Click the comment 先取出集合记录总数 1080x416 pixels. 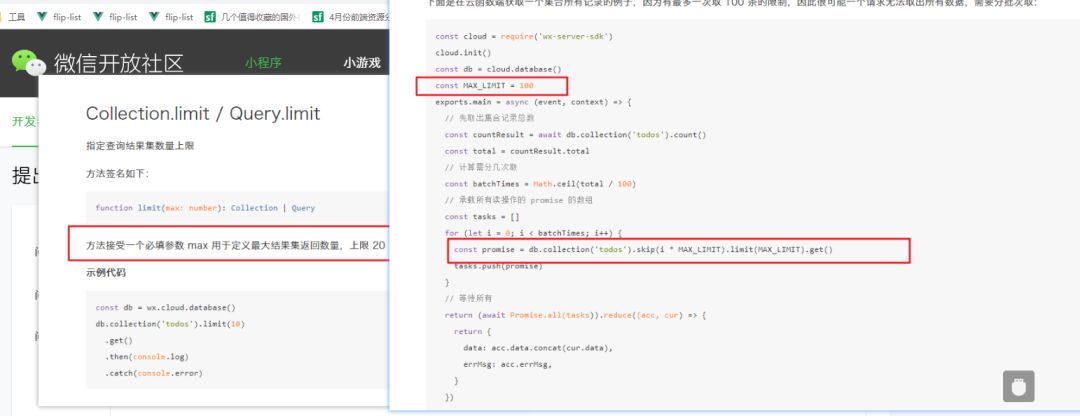[490, 118]
